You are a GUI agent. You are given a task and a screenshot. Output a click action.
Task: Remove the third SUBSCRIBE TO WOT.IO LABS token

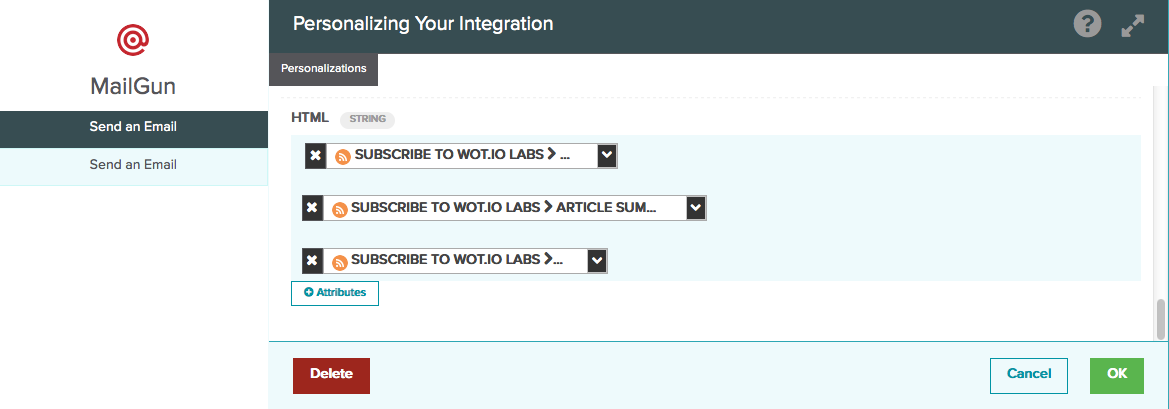tap(312, 261)
